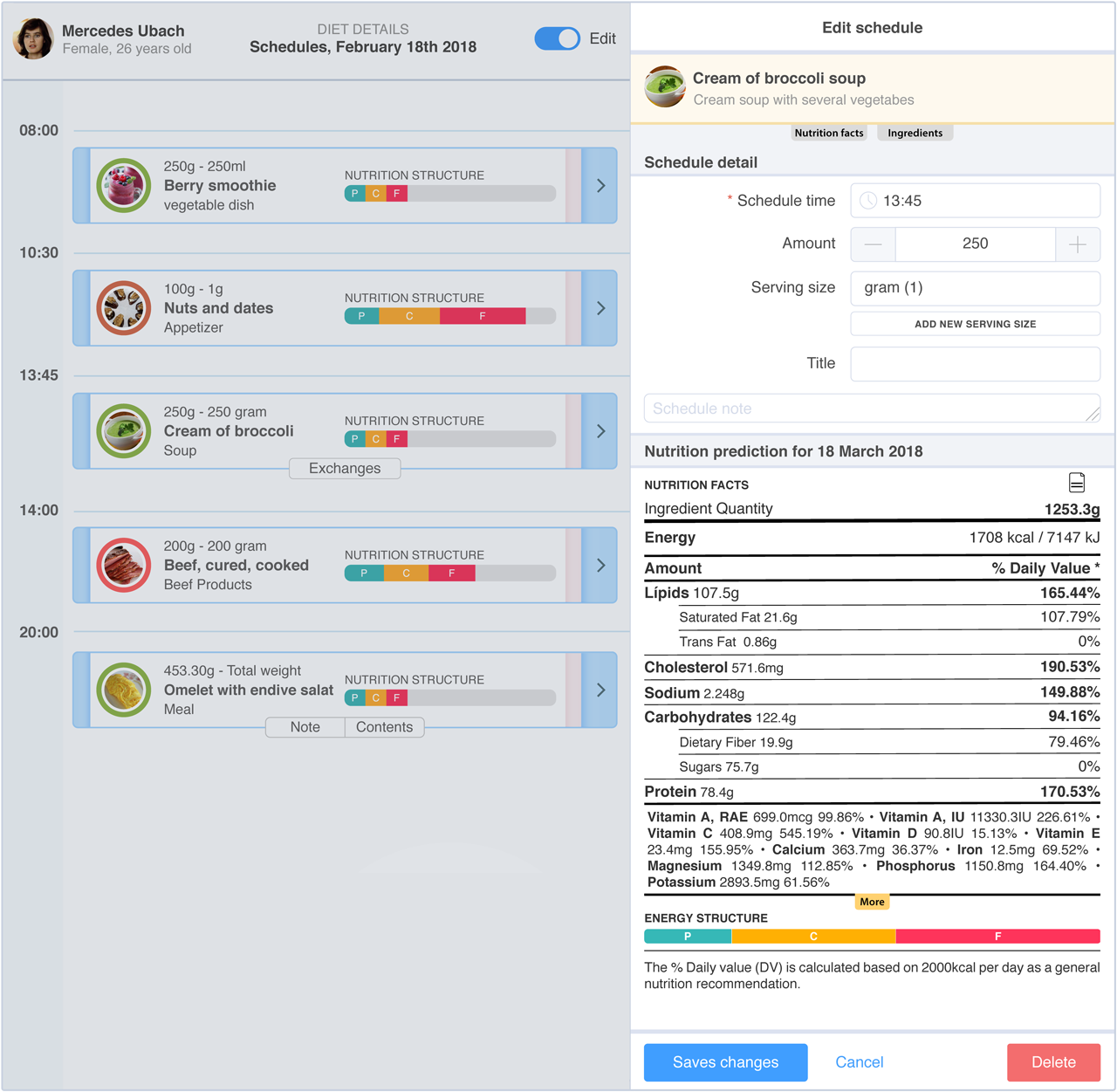Screen dimensions: 1117x1092
Task: Delete this schedule entry
Action: pyautogui.click(x=1053, y=1062)
